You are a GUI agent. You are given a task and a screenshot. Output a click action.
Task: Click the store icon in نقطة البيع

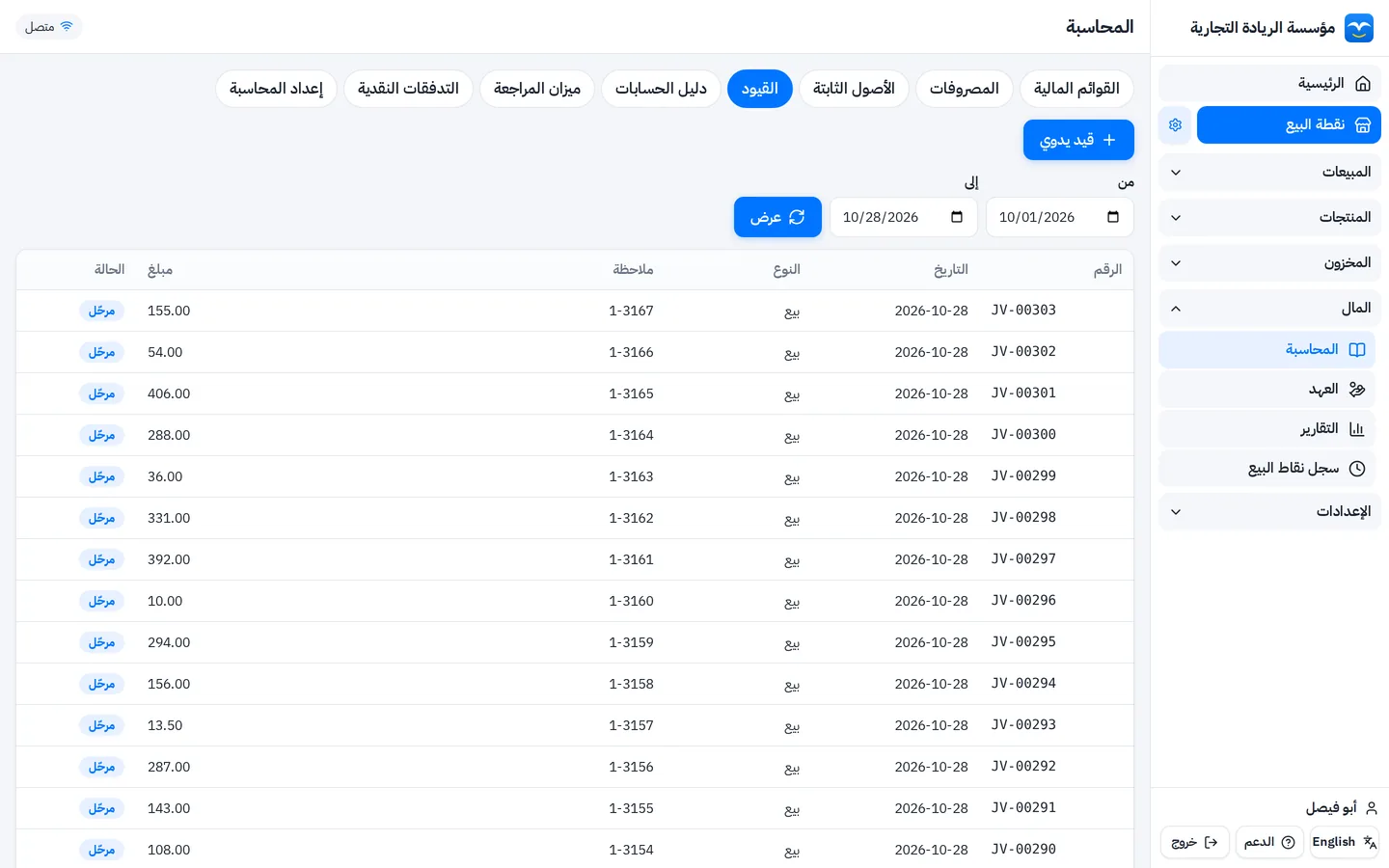1363,125
